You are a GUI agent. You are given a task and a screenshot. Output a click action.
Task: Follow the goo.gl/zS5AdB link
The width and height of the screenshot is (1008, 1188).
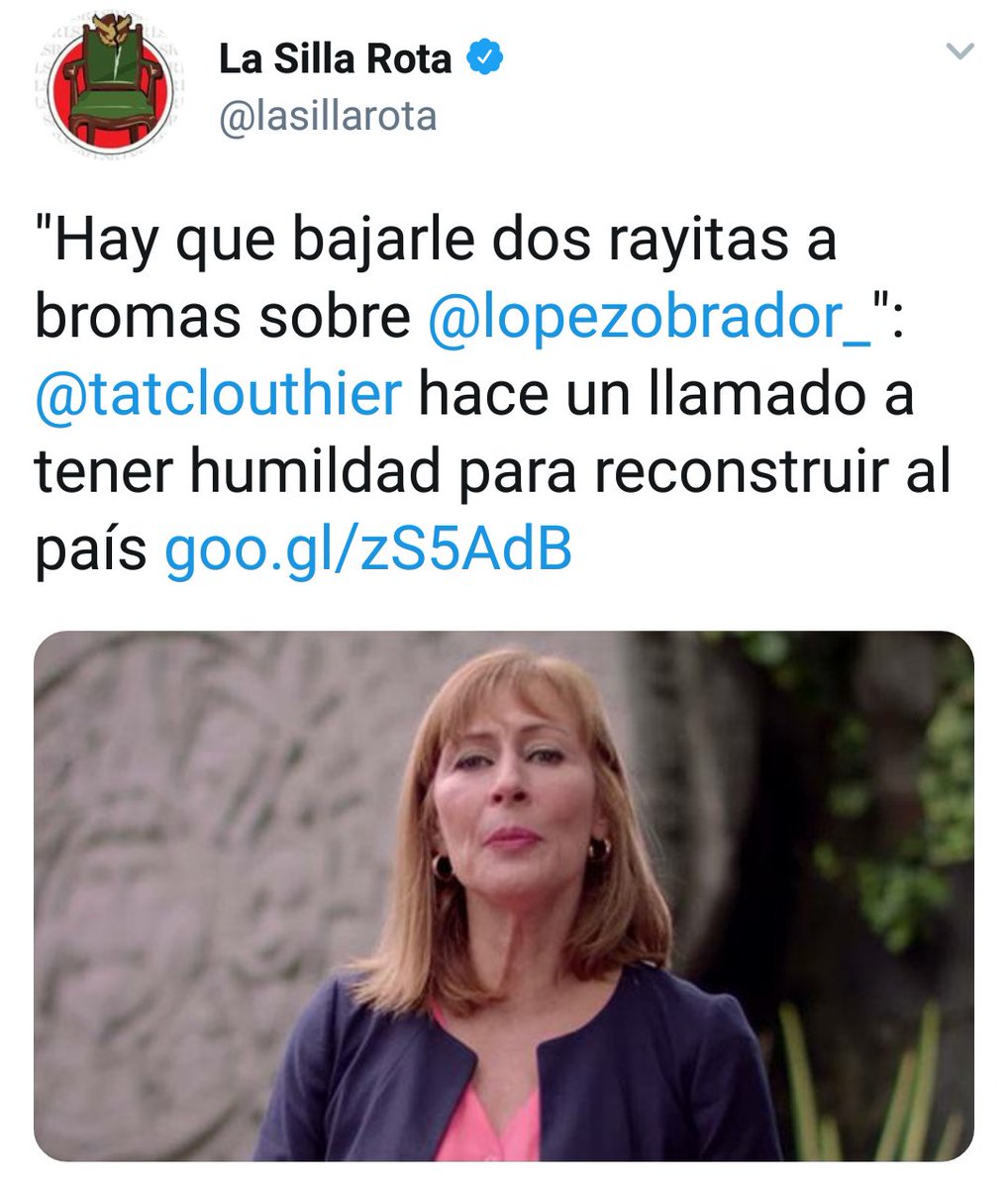tap(368, 549)
